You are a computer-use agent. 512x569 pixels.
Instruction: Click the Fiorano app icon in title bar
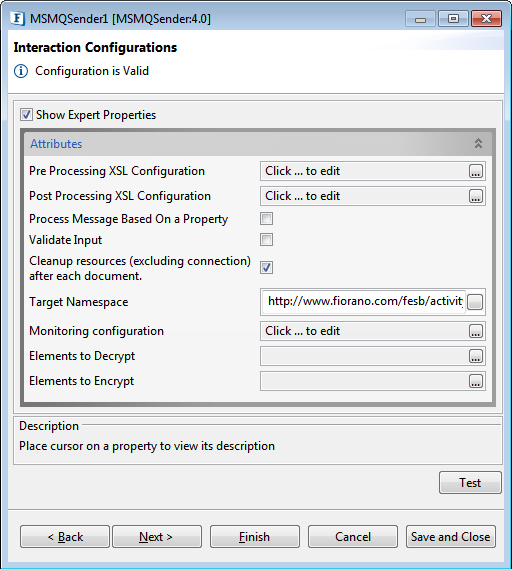point(17,19)
